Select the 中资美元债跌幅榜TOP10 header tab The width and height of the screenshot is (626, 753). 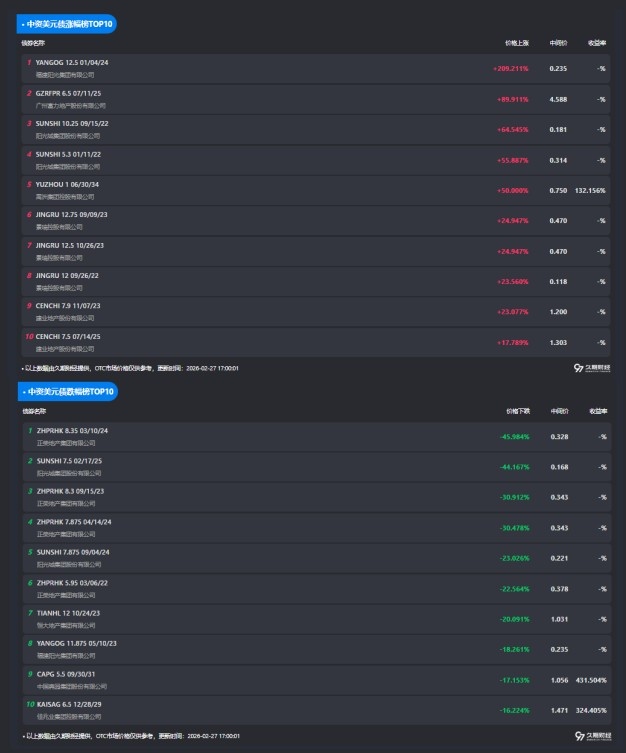[68, 391]
